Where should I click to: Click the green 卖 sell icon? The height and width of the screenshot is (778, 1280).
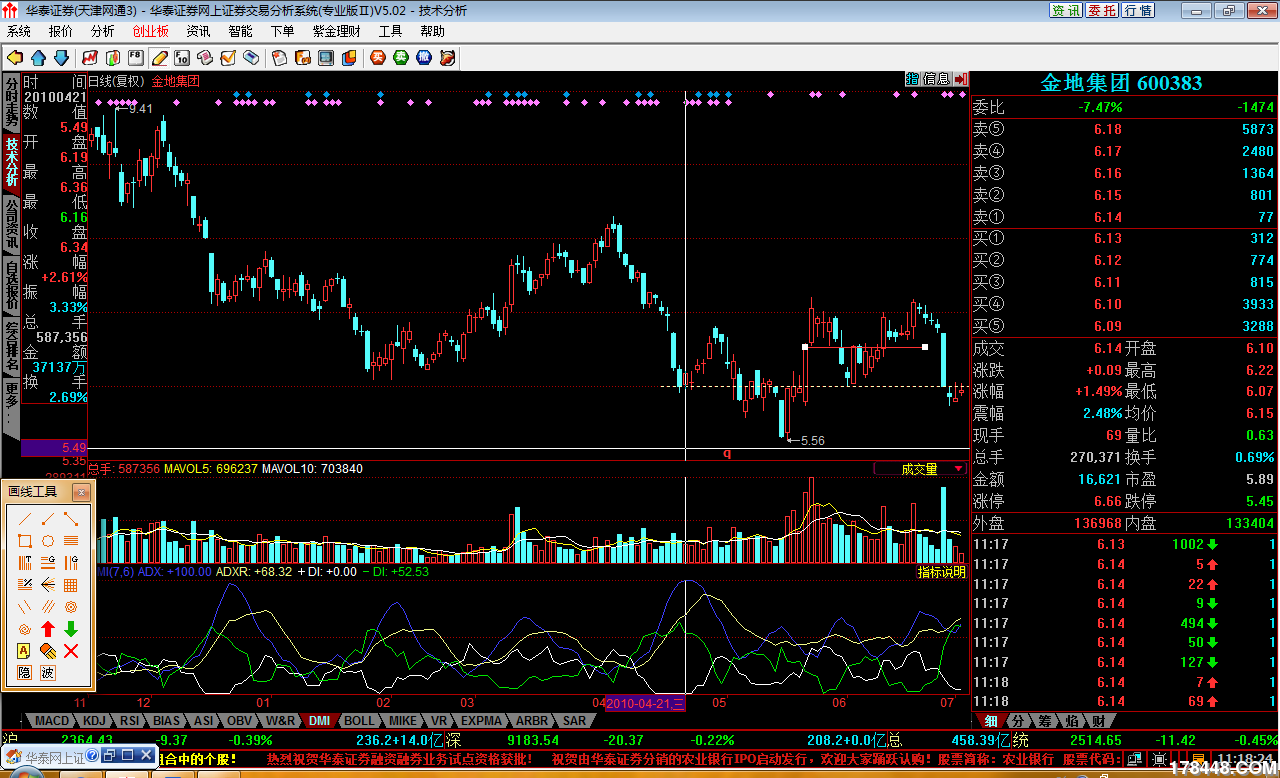click(400, 57)
